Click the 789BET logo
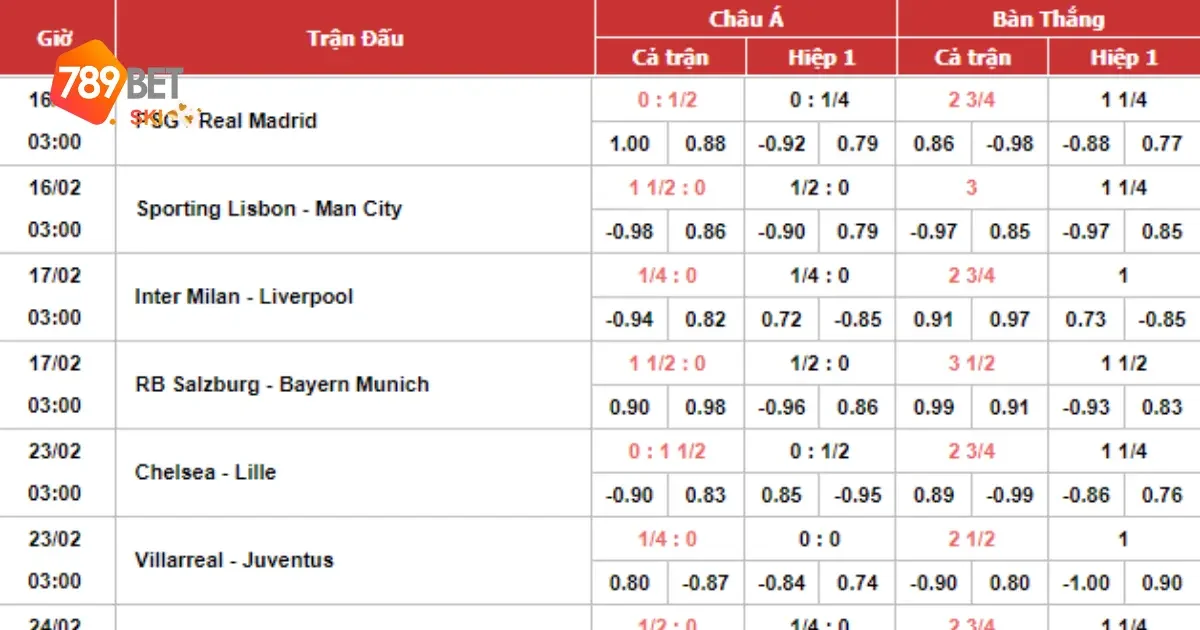This screenshot has height=630, width=1200. click(118, 82)
